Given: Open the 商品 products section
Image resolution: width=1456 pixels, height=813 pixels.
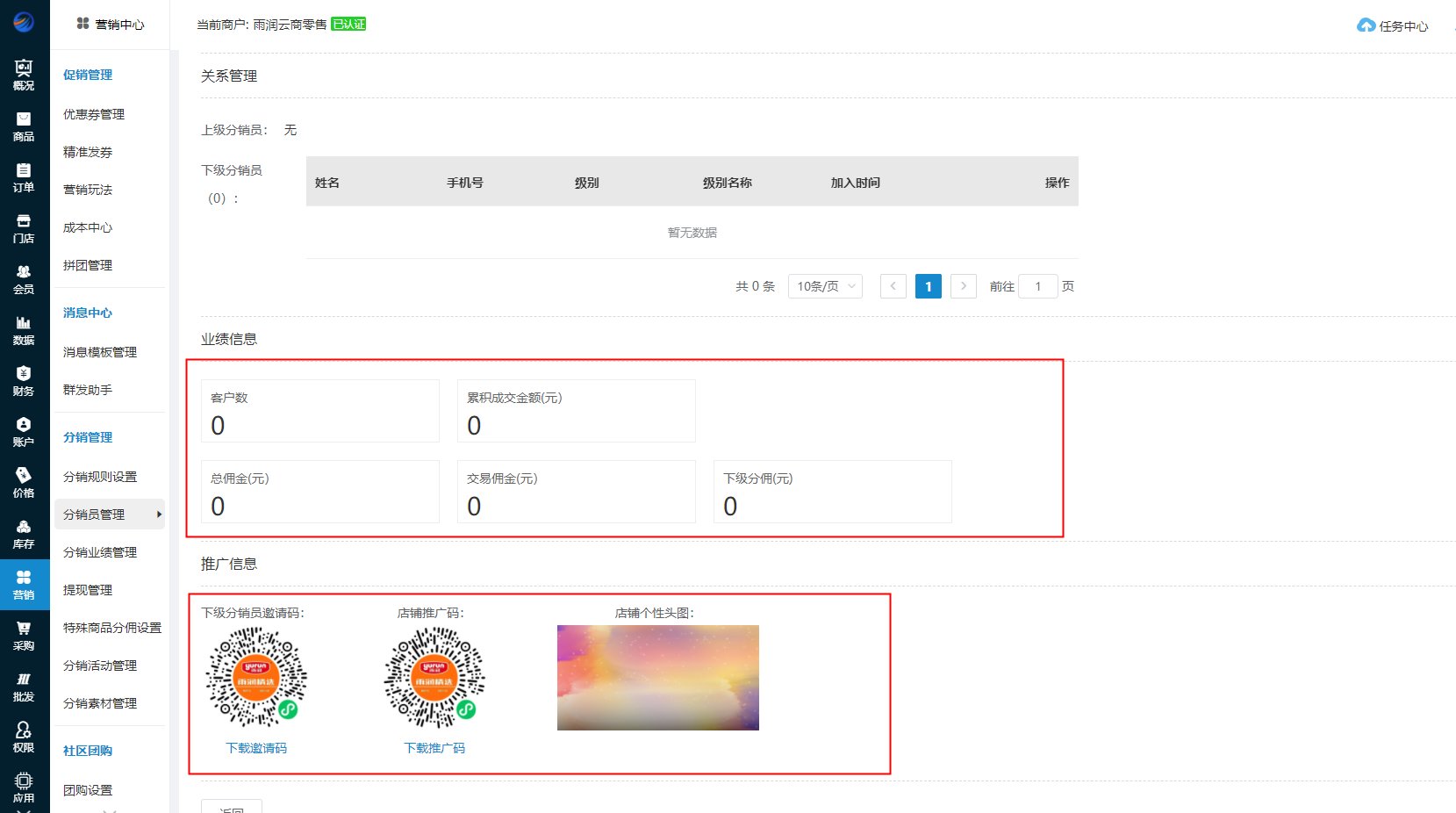Looking at the screenshot, I should click(24, 126).
